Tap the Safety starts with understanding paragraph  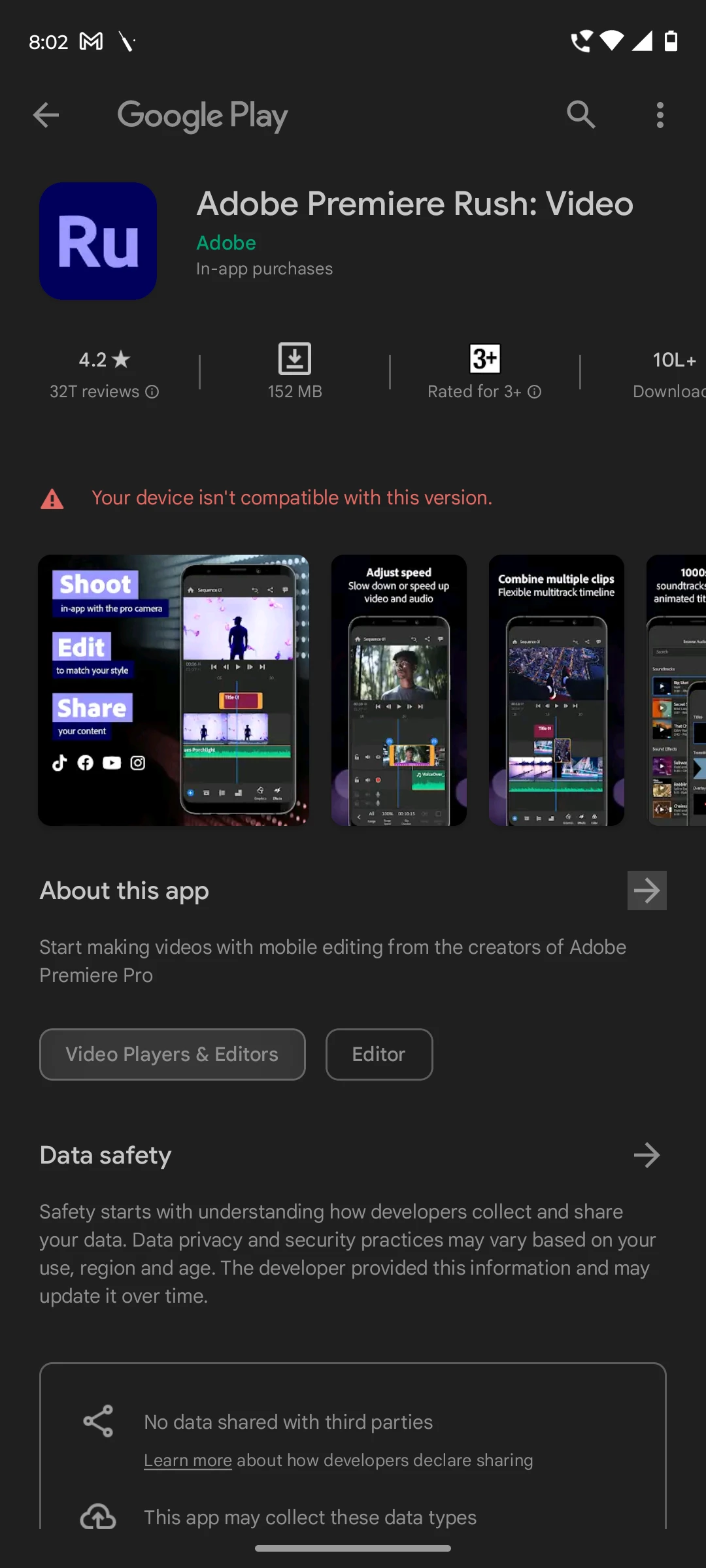[348, 1254]
